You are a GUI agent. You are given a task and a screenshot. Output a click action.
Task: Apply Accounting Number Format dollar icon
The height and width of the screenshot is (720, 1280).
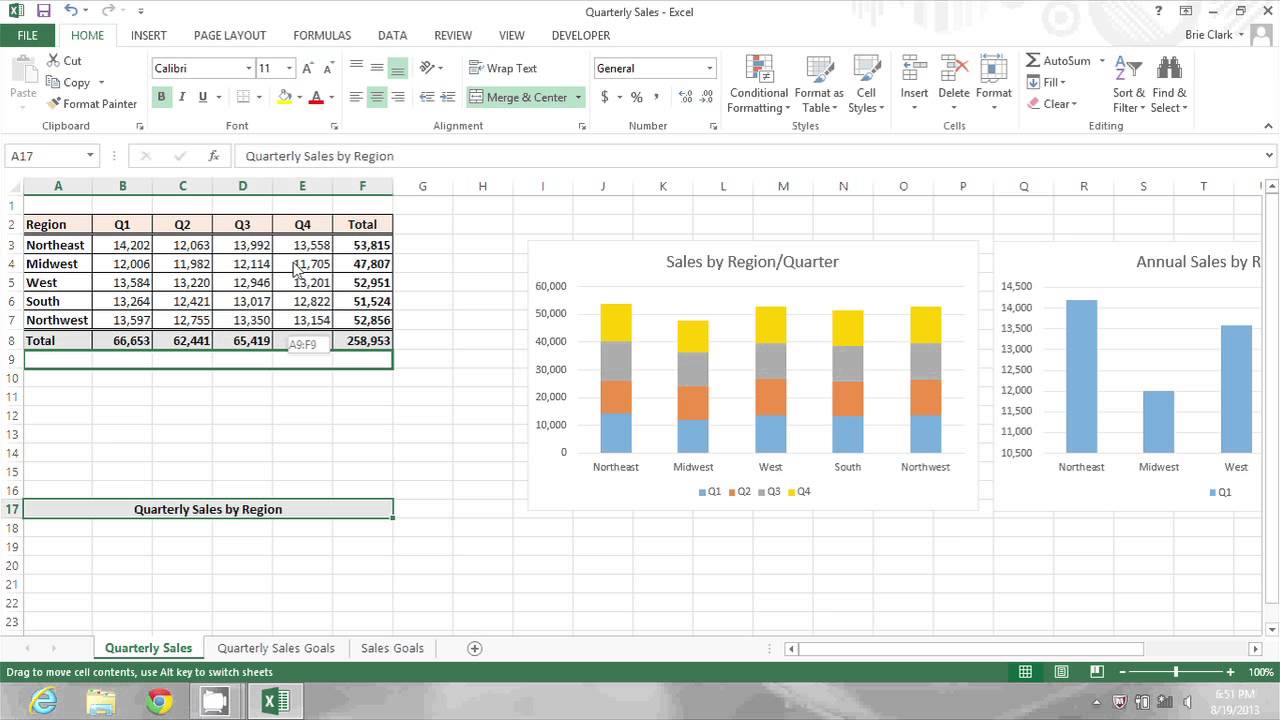pos(604,97)
